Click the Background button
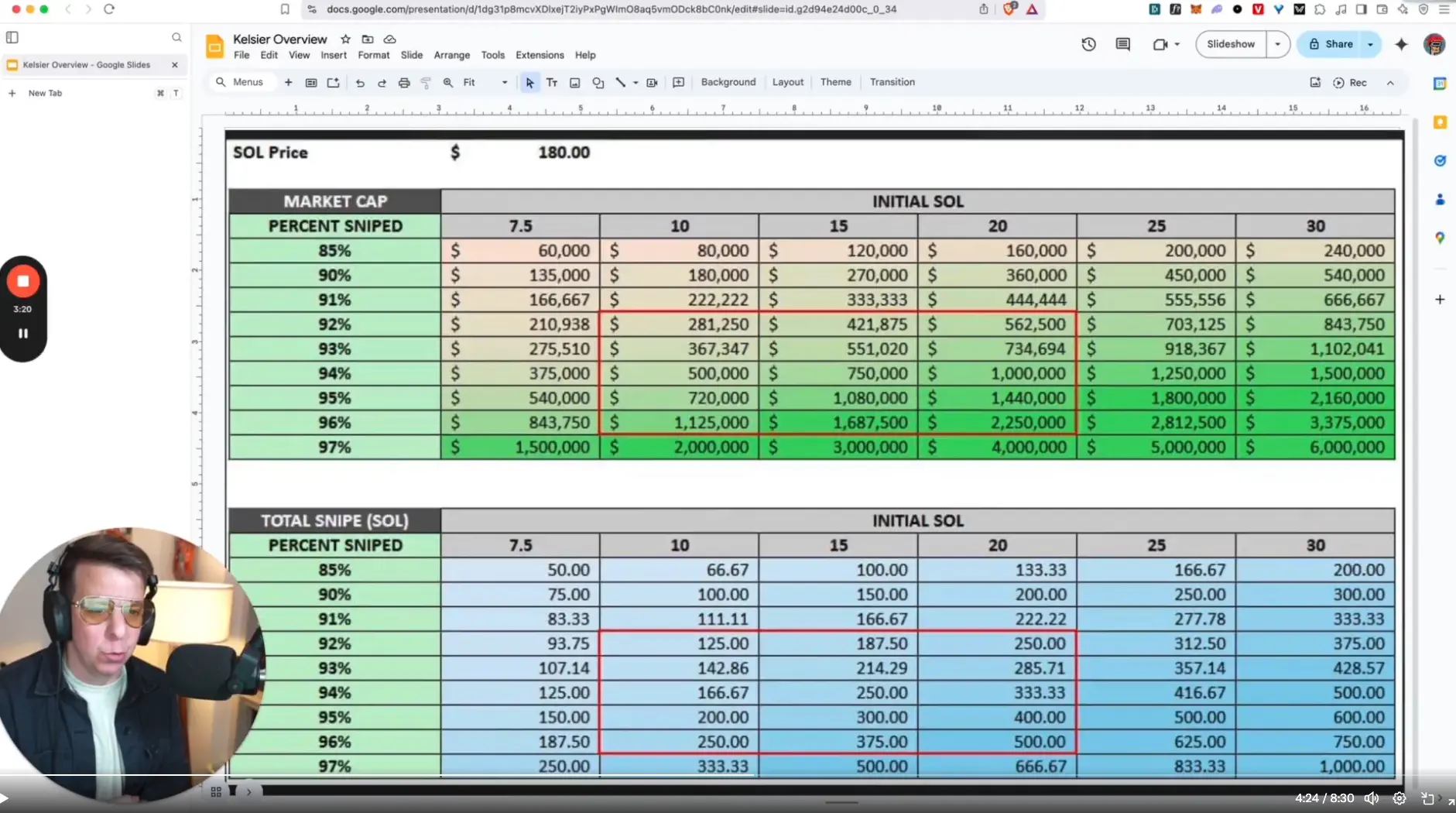The image size is (1456, 813). pyautogui.click(x=728, y=82)
